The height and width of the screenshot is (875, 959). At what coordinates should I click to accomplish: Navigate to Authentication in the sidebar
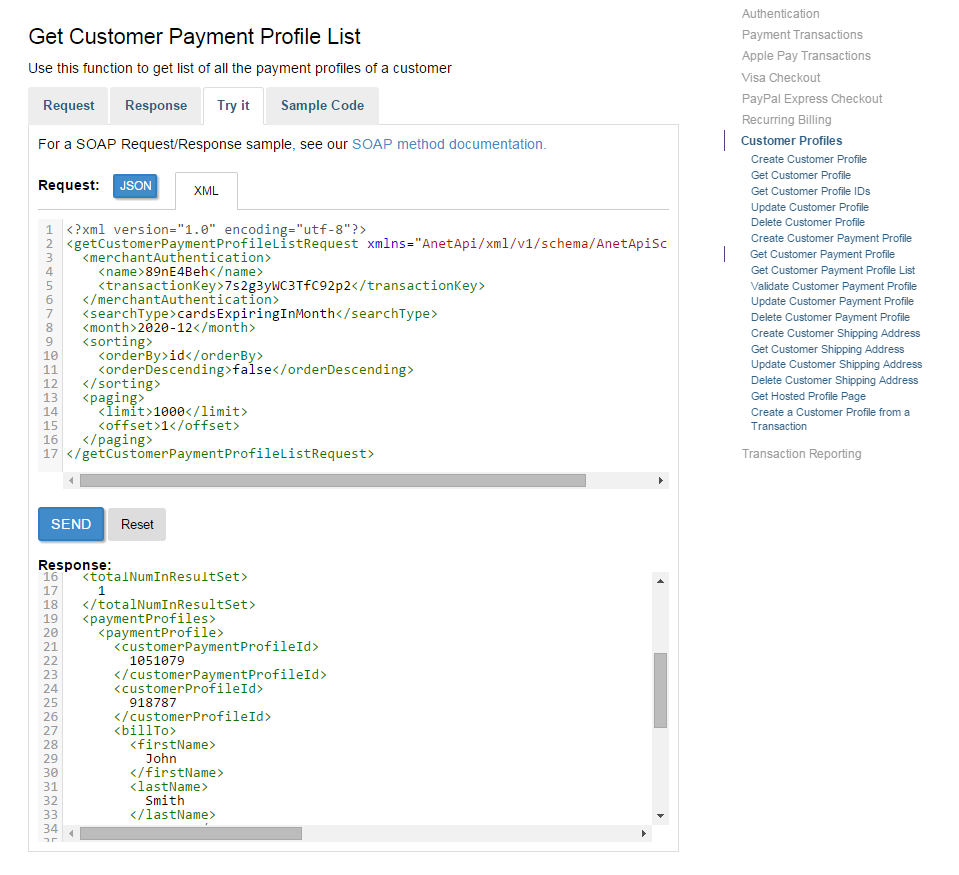tap(780, 13)
